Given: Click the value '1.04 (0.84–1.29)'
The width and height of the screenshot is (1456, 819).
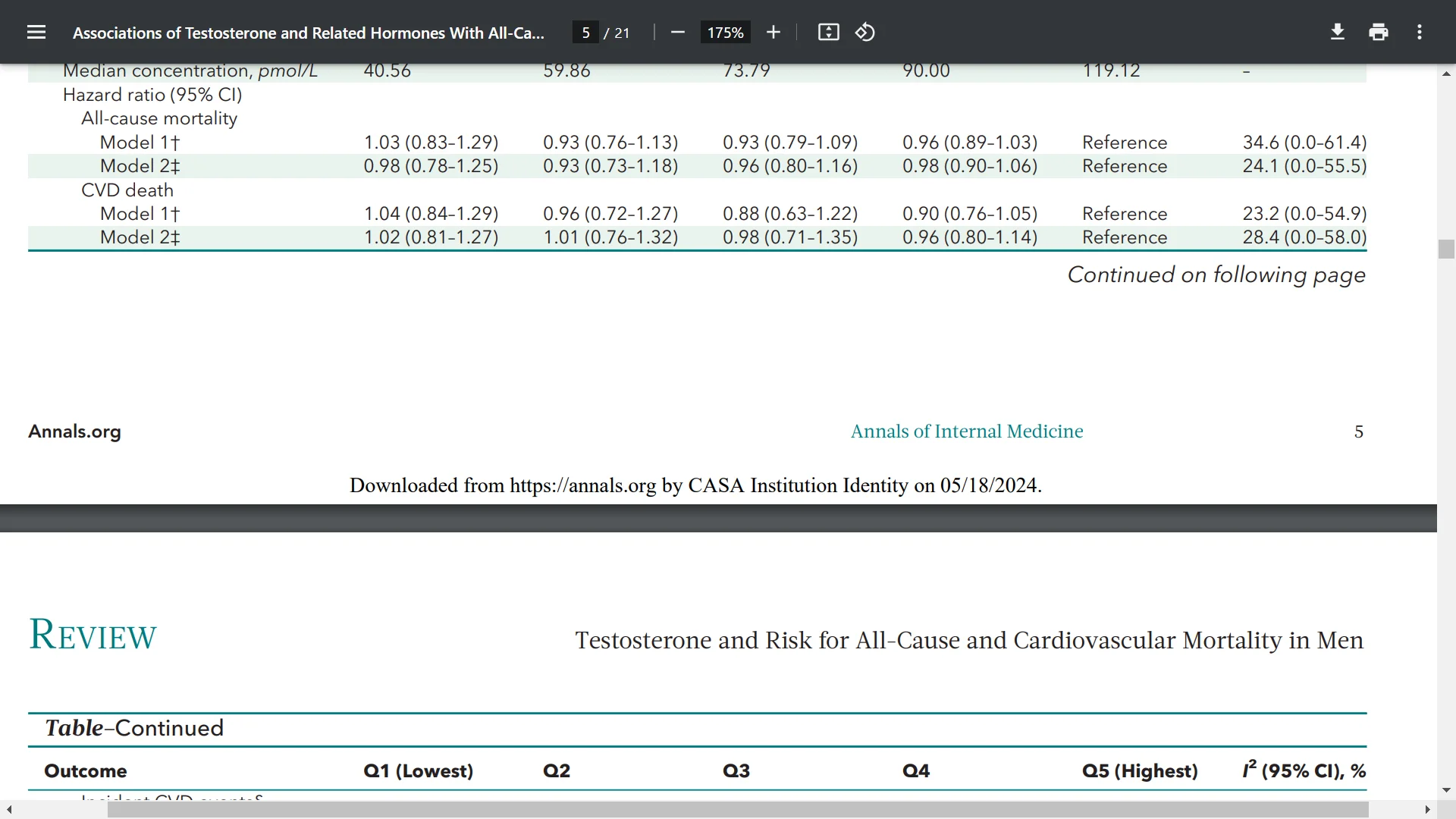Looking at the screenshot, I should tap(431, 214).
